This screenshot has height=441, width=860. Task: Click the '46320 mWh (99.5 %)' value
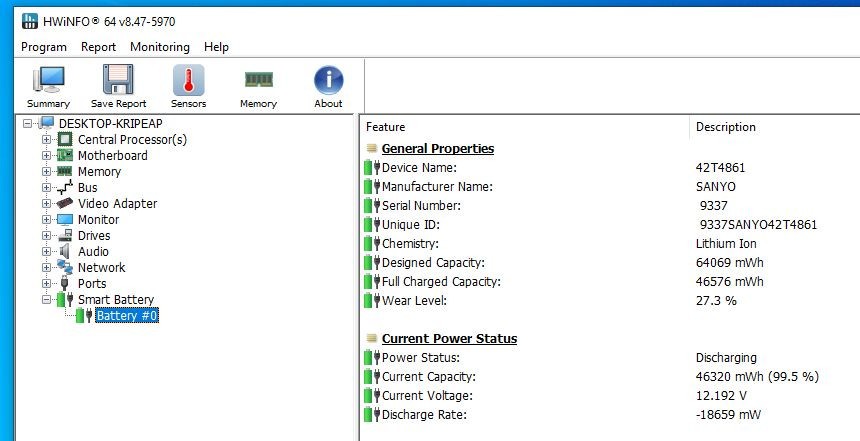(757, 376)
